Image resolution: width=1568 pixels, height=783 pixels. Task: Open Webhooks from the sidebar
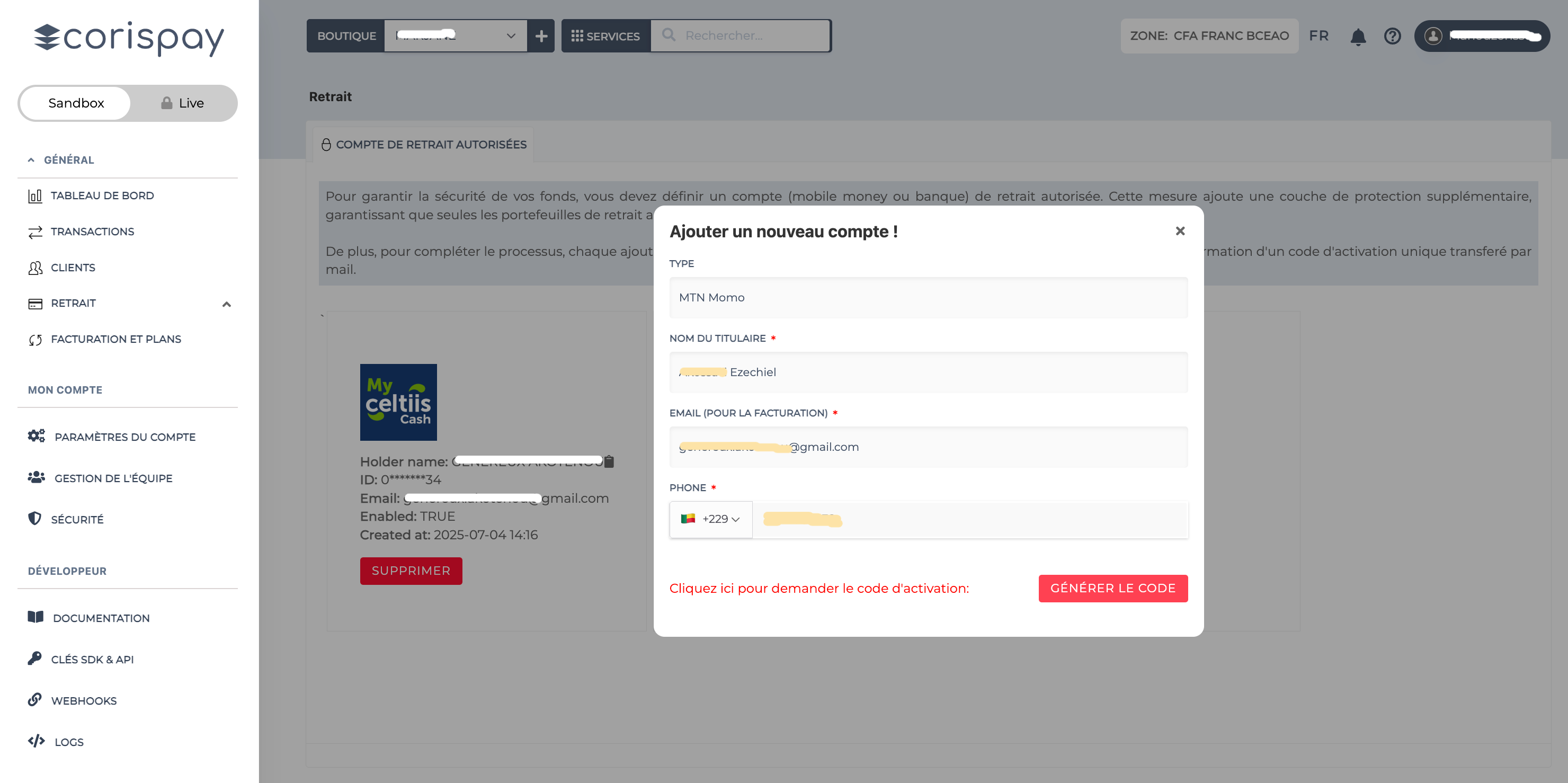pyautogui.click(x=83, y=701)
